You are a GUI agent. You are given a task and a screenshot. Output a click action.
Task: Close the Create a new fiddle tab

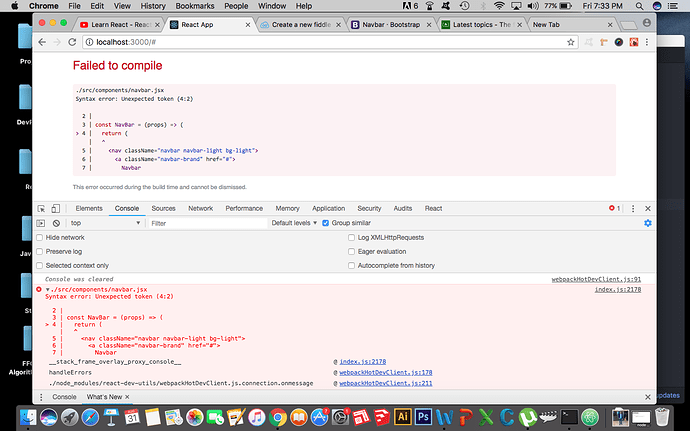click(338, 25)
